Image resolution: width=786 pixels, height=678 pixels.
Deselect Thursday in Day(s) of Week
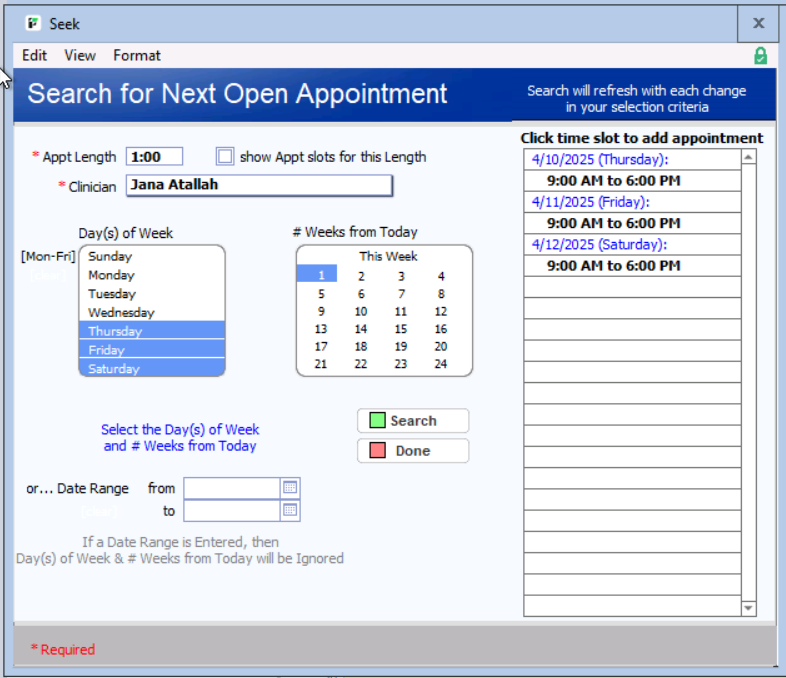point(152,331)
